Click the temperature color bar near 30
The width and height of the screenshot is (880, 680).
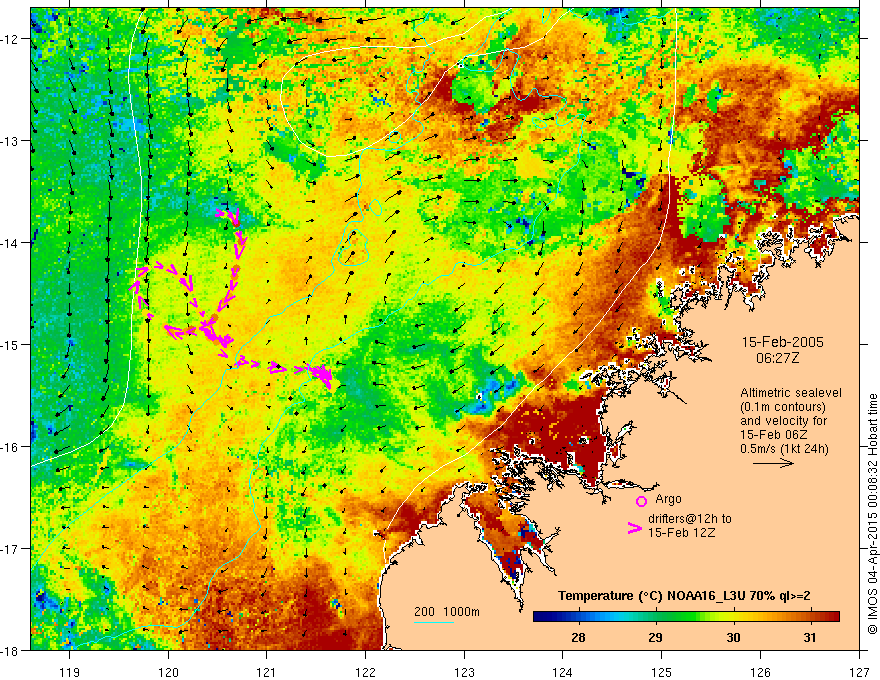point(732,616)
